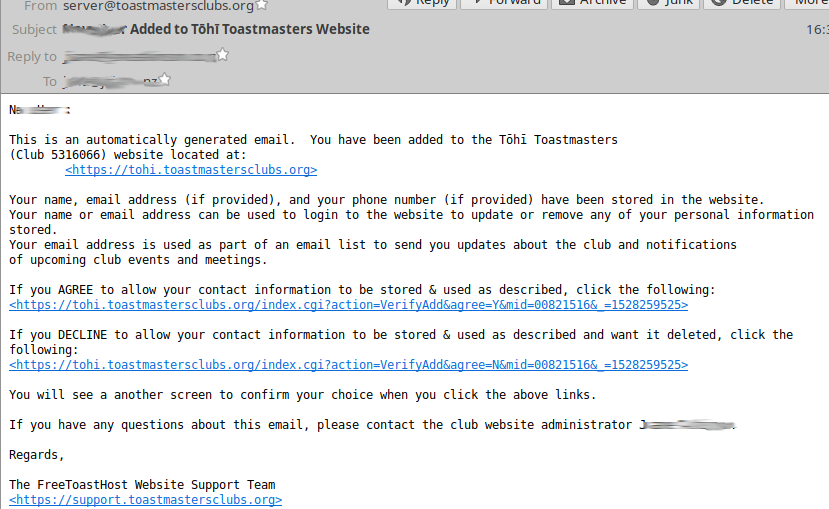Reply to this email using the Reply button
829x509 pixels.
421,4
